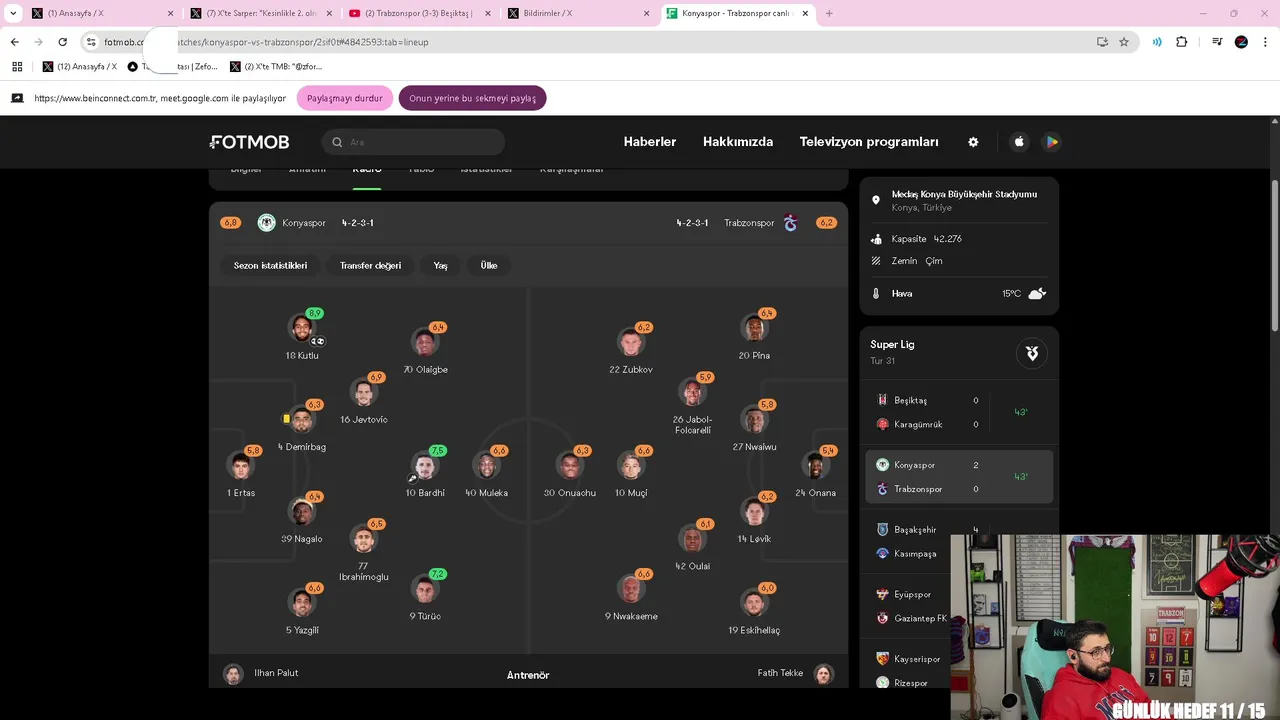Open the Hakkımızda menu item
This screenshot has width=1280, height=720.
point(738,142)
